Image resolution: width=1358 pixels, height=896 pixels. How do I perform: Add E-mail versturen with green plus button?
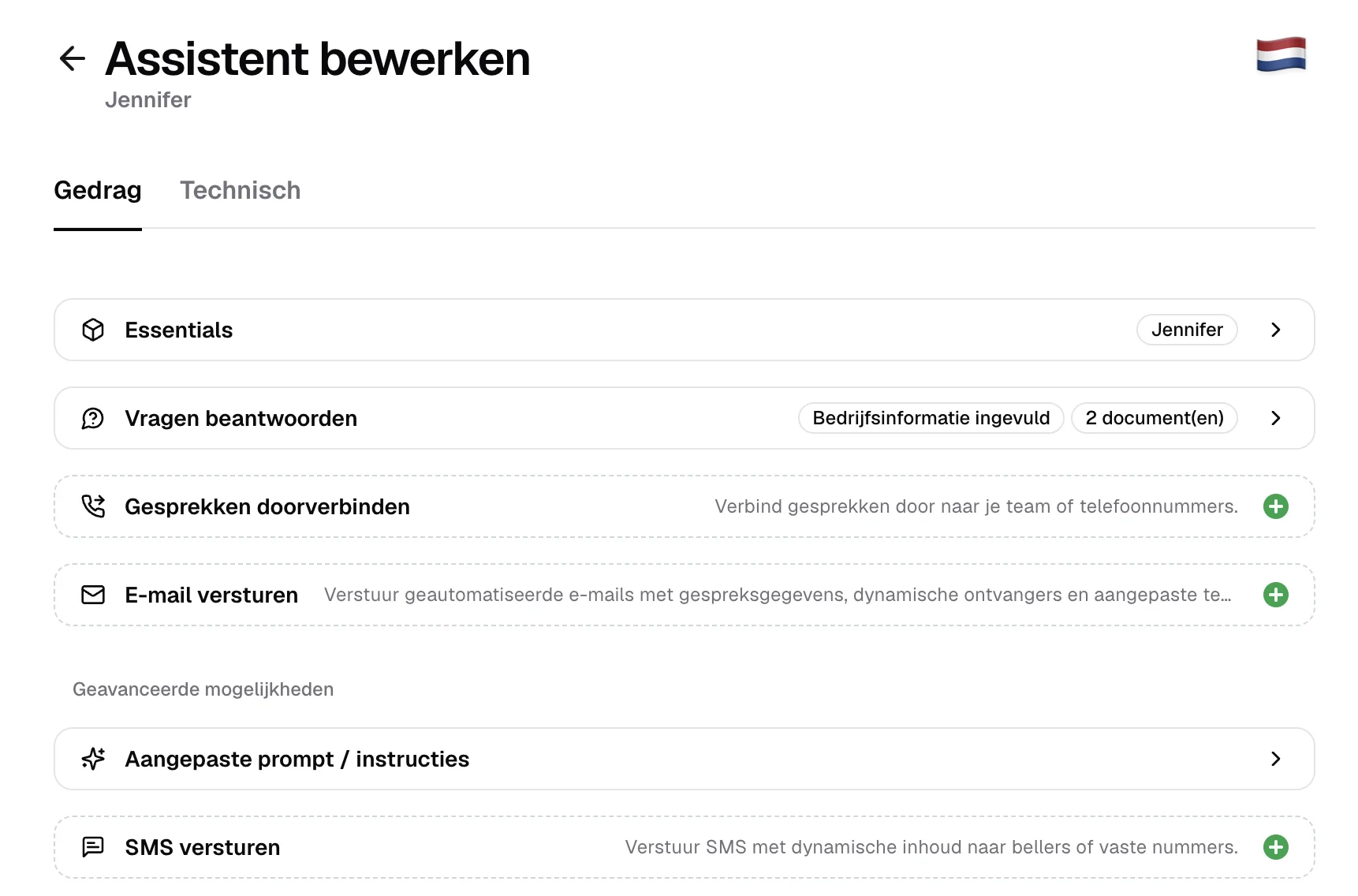pyautogui.click(x=1275, y=595)
